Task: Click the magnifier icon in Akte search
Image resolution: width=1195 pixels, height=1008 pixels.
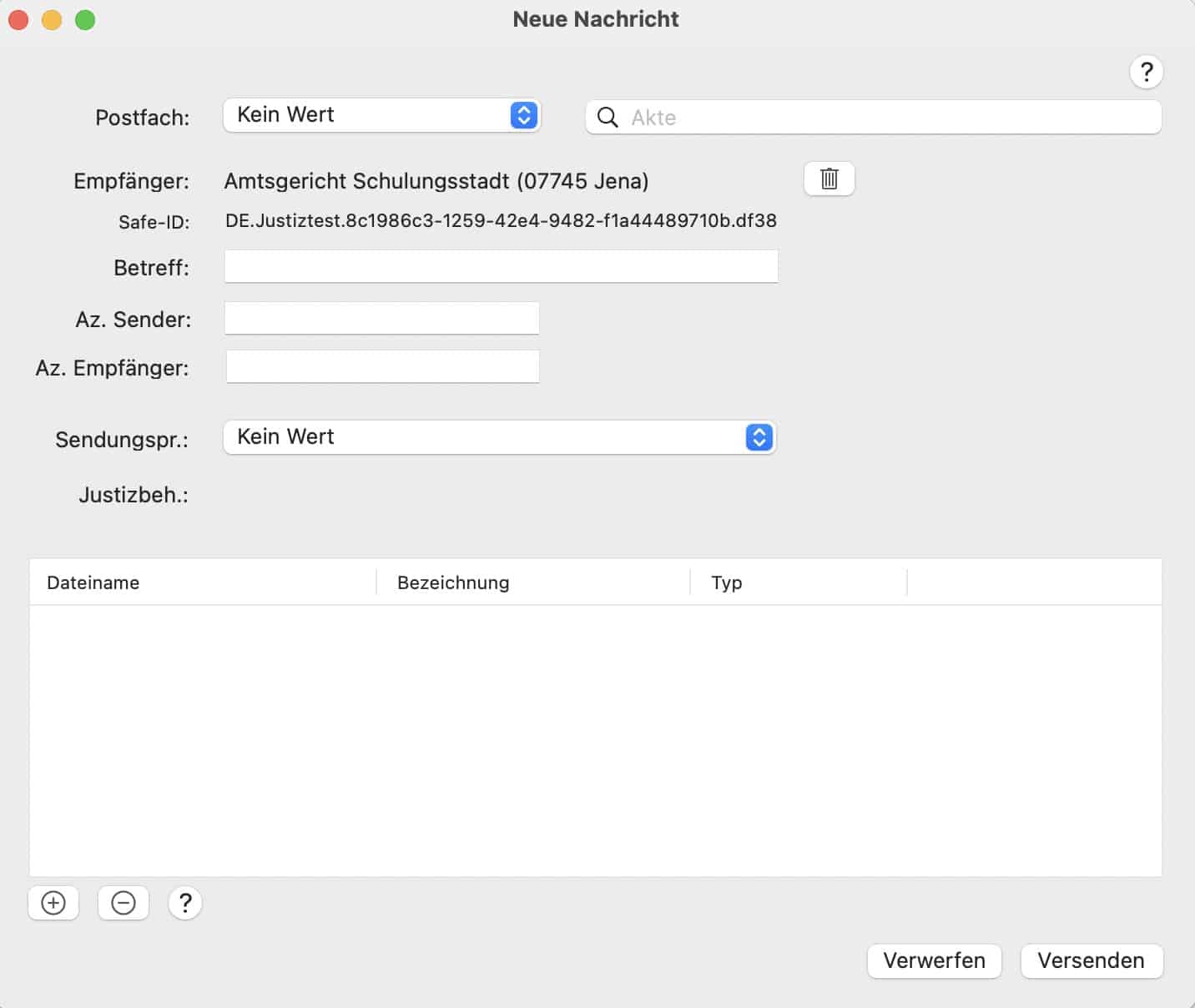Action: 608,118
